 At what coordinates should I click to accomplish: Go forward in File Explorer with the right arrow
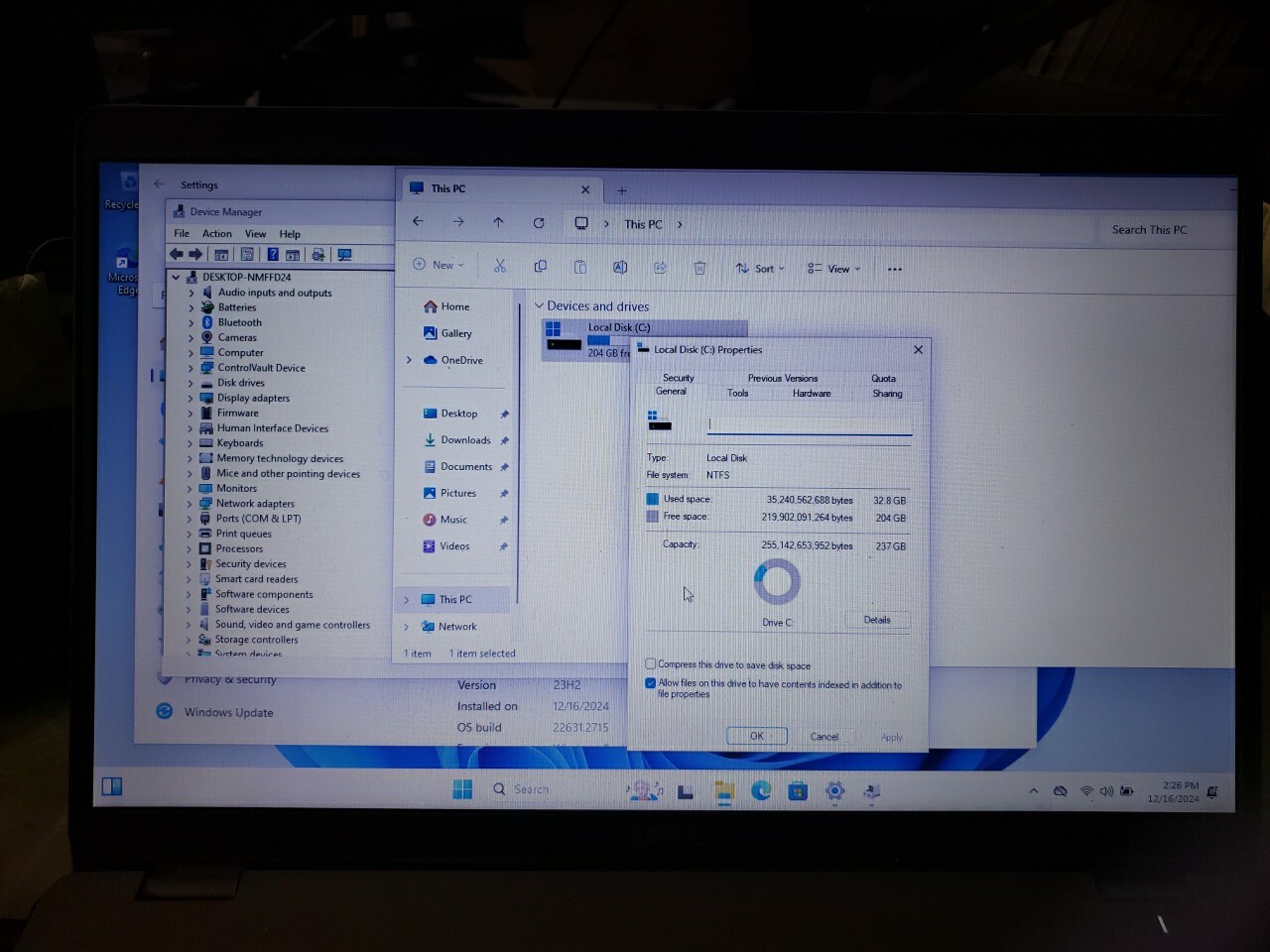point(458,222)
